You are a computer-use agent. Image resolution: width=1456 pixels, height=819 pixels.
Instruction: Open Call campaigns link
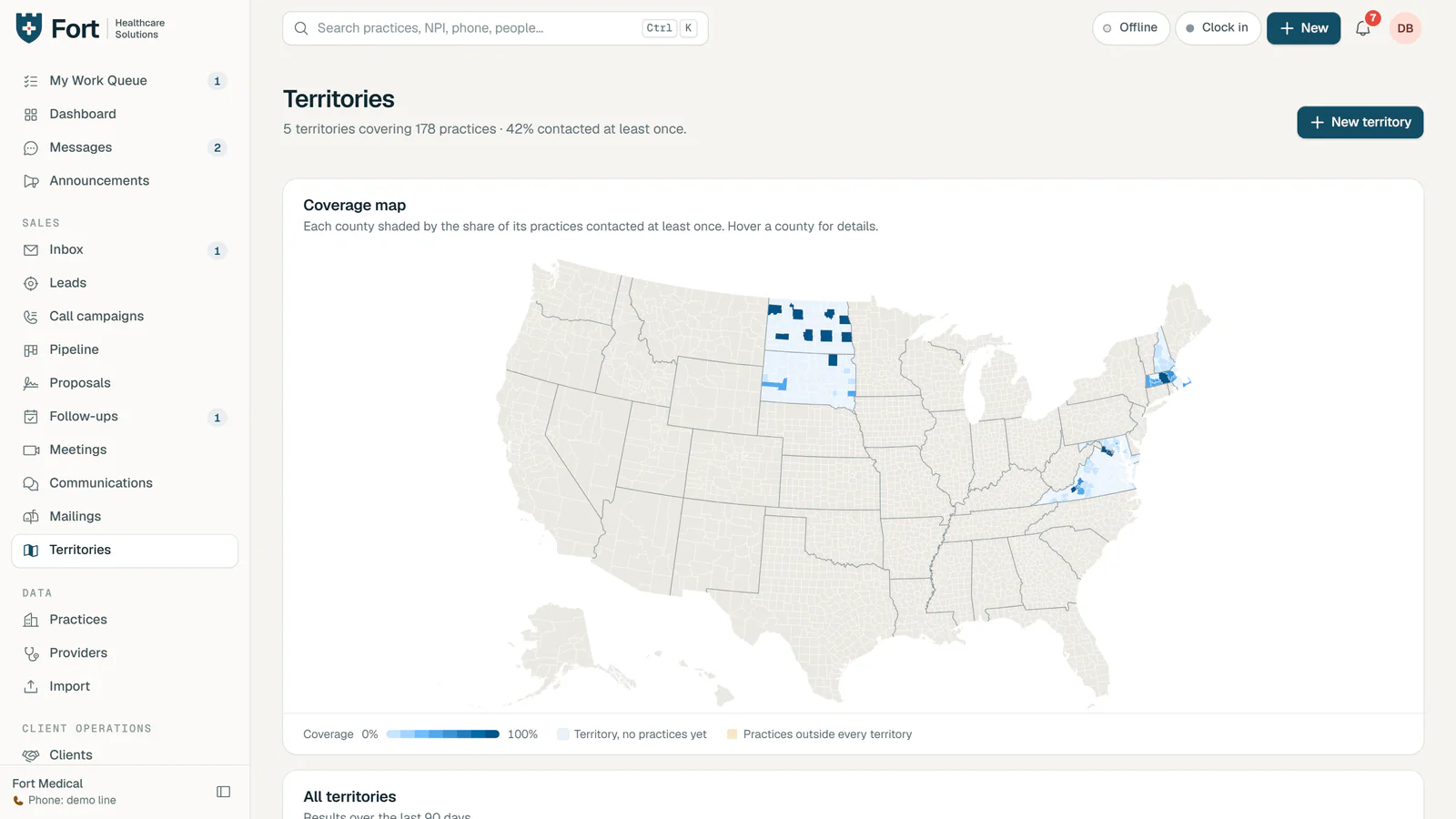[125, 317]
